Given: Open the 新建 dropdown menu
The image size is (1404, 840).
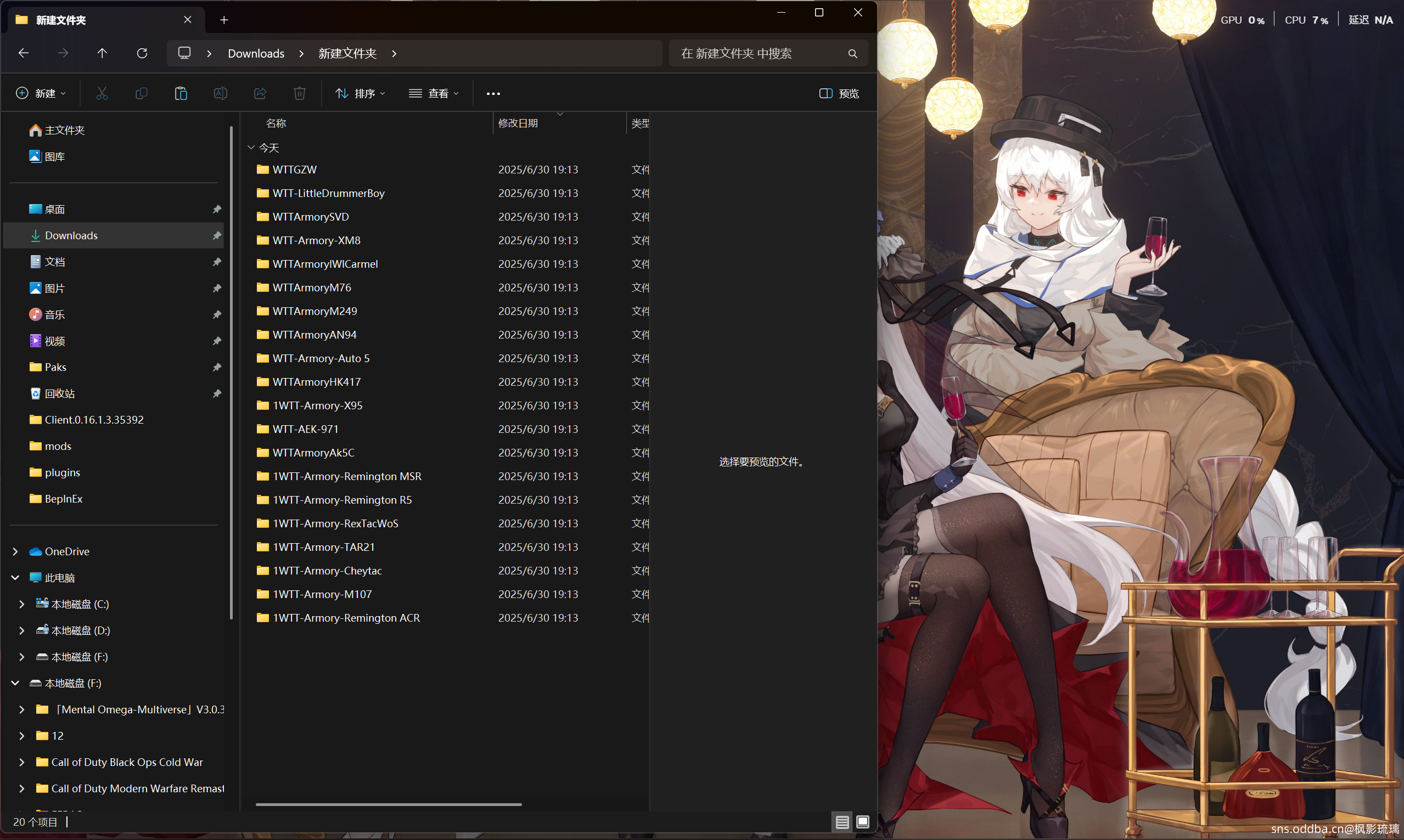Looking at the screenshot, I should click(x=41, y=93).
